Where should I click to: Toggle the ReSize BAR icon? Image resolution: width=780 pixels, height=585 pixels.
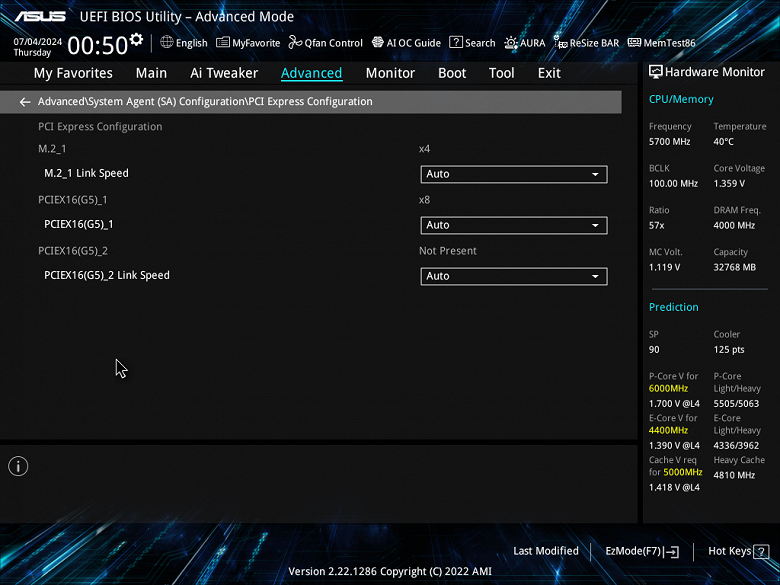pyautogui.click(x=560, y=42)
